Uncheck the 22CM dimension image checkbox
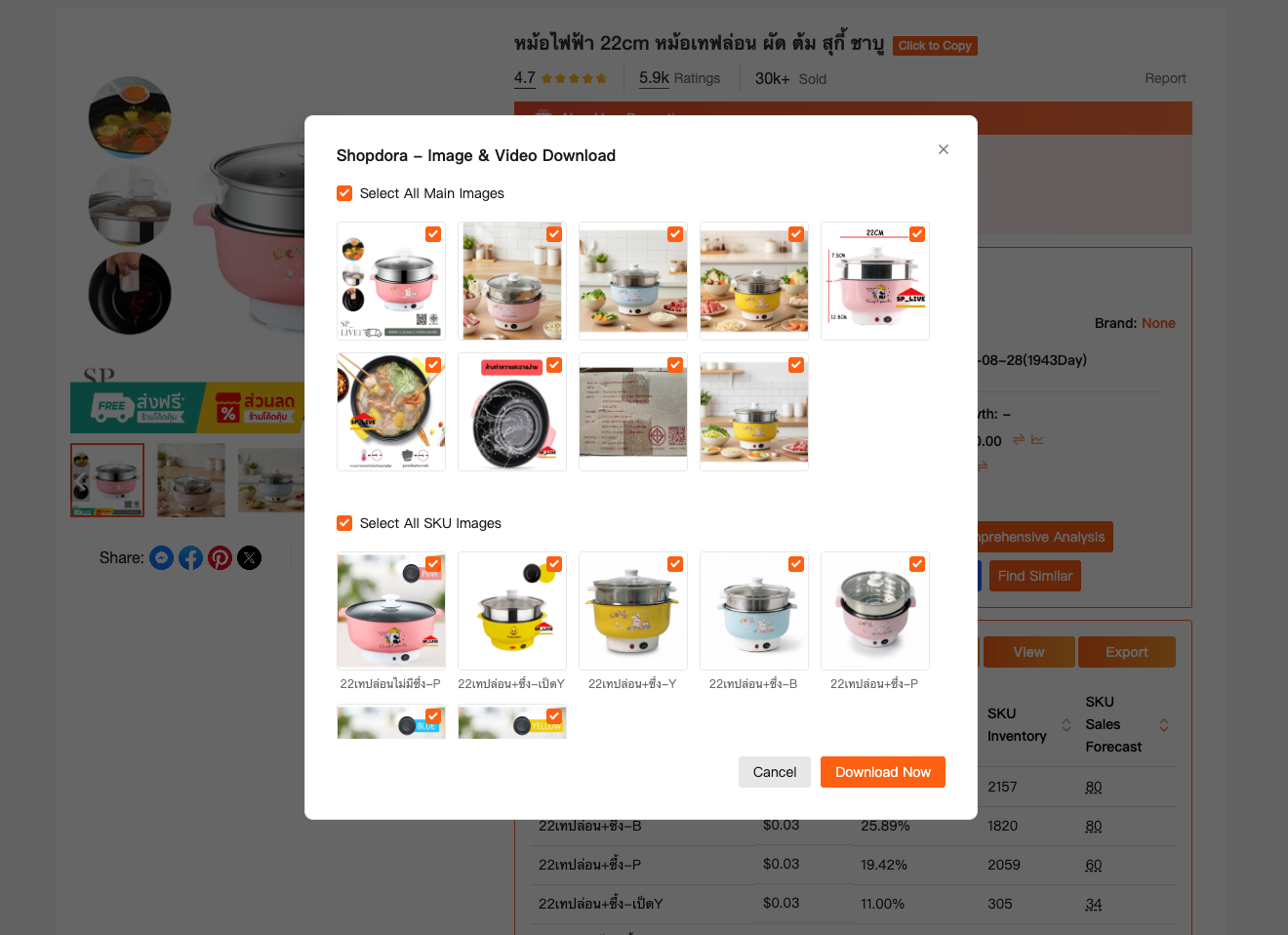 click(x=917, y=234)
